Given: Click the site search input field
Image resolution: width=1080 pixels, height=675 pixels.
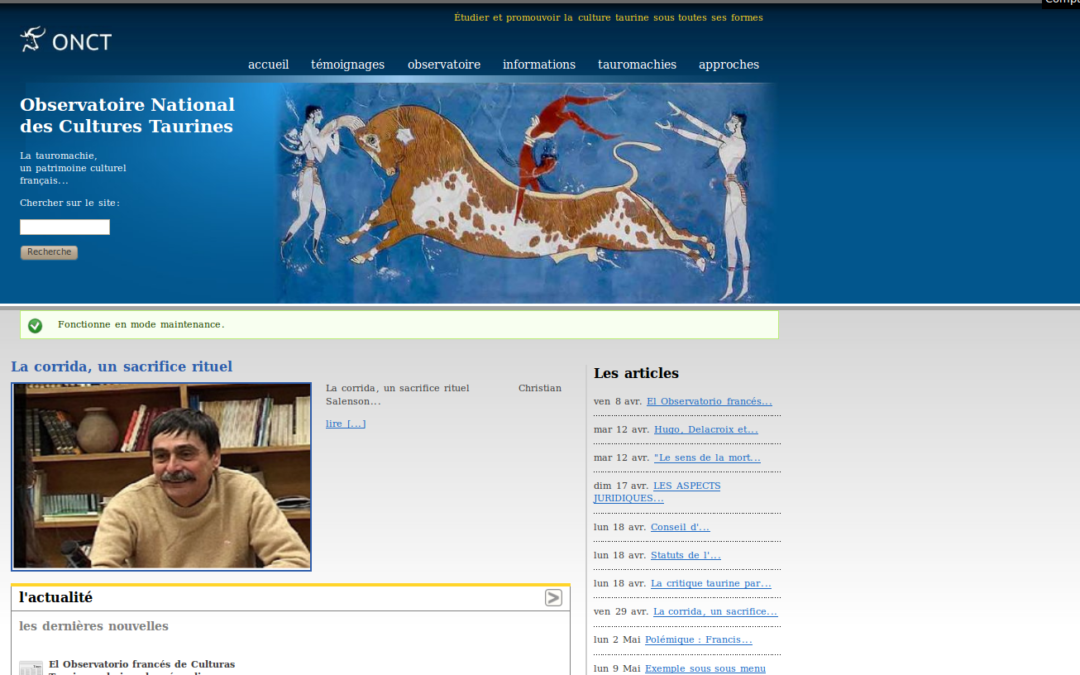Looking at the screenshot, I should 65,227.
